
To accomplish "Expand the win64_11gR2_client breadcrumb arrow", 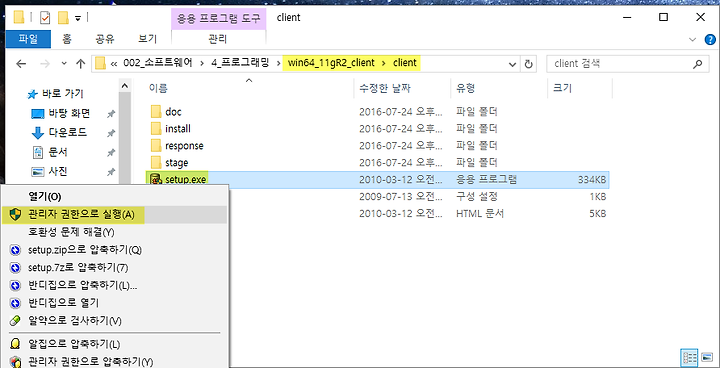I will (x=384, y=63).
